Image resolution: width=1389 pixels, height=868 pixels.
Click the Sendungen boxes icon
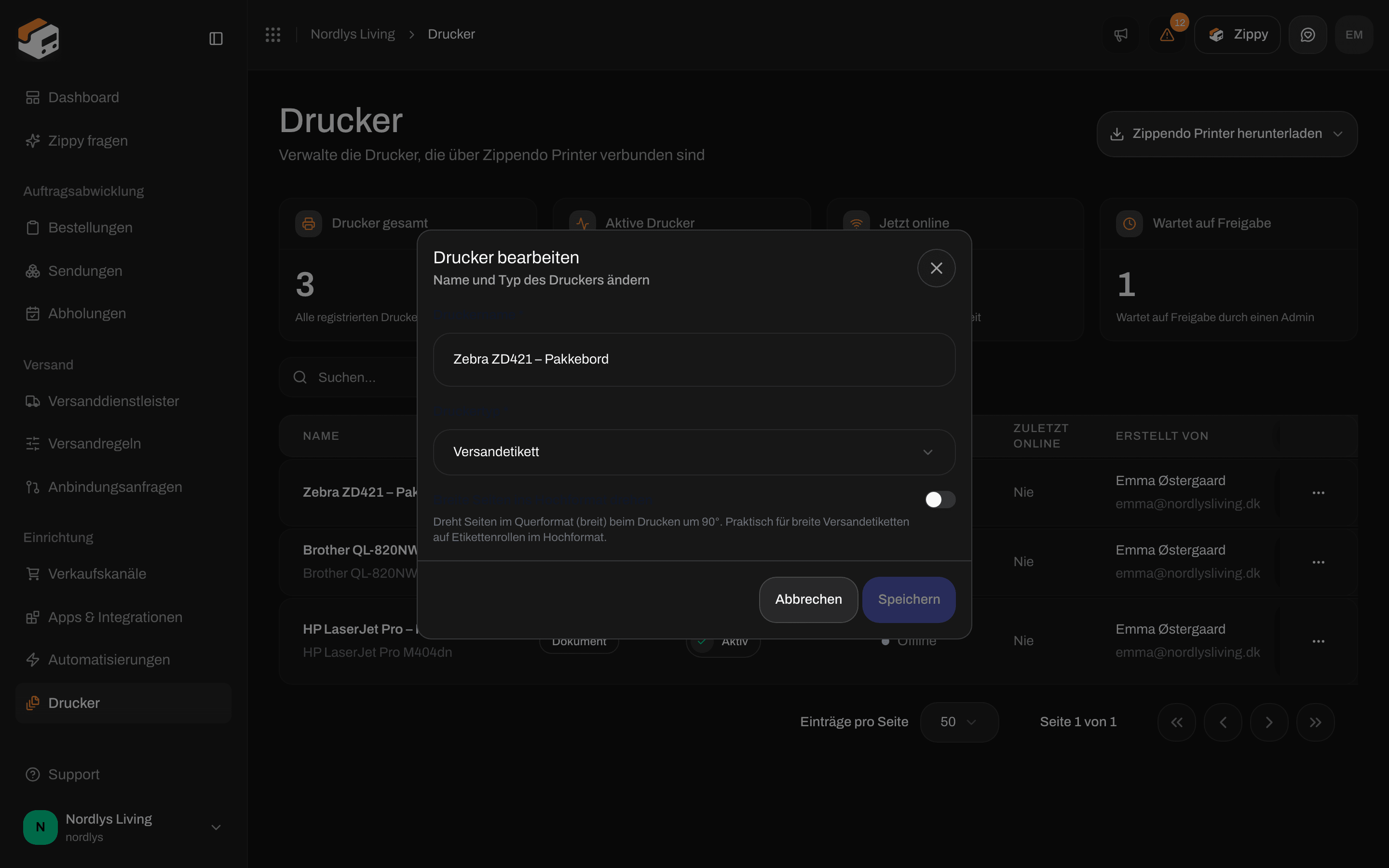pyautogui.click(x=33, y=271)
